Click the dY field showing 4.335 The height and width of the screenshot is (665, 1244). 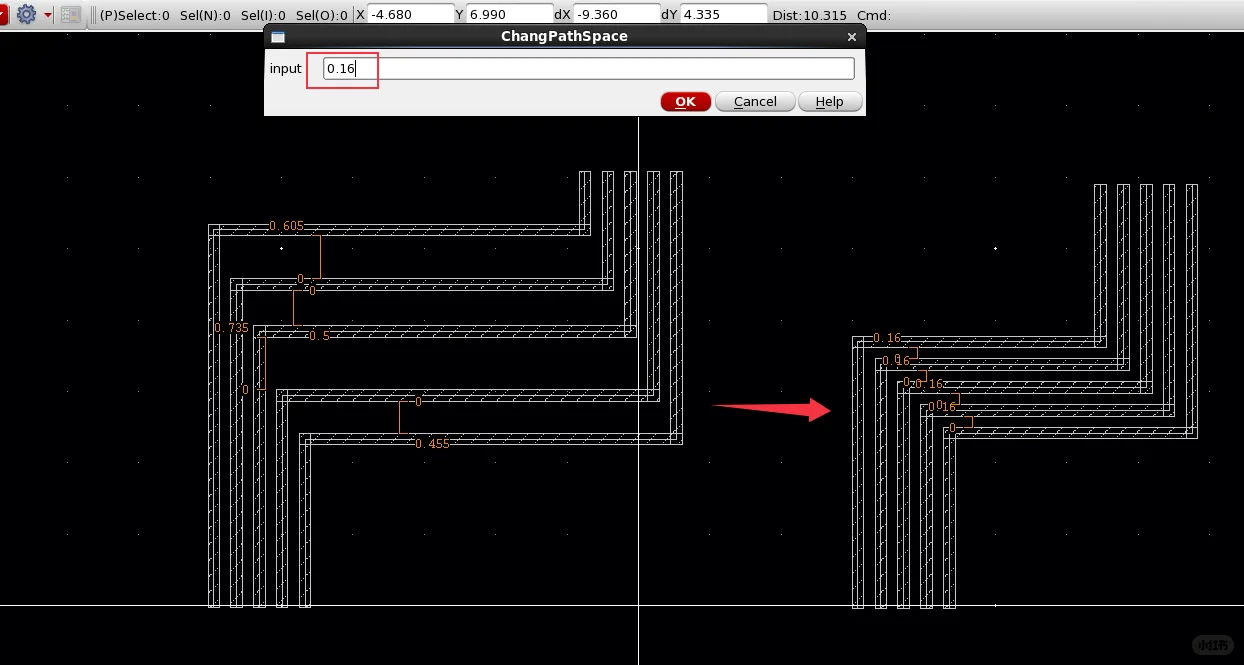point(724,14)
